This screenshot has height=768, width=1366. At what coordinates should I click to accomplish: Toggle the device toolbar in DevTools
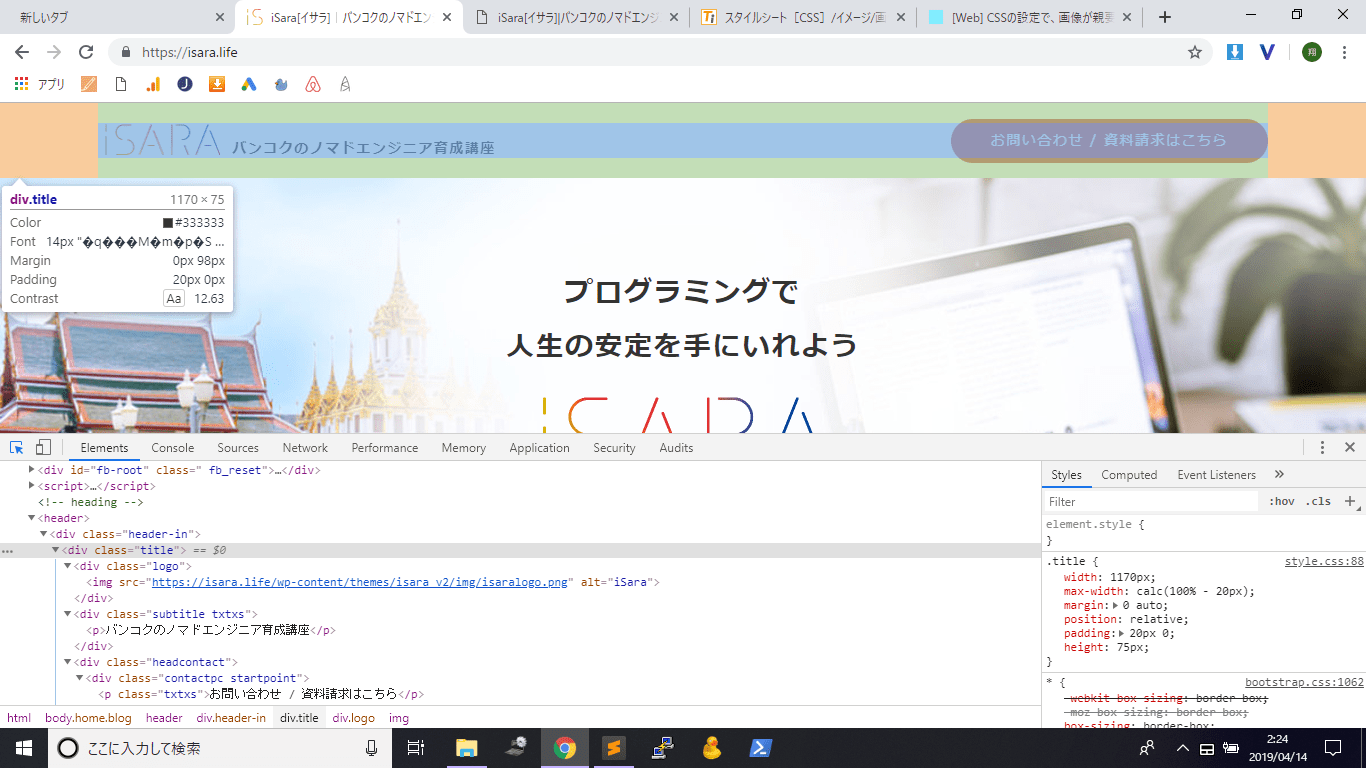[x=43, y=448]
